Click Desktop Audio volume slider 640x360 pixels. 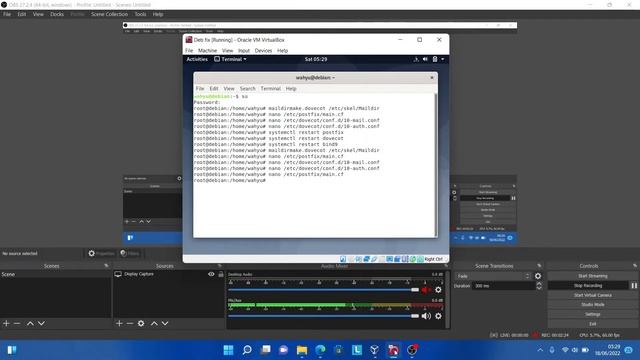click(x=323, y=290)
